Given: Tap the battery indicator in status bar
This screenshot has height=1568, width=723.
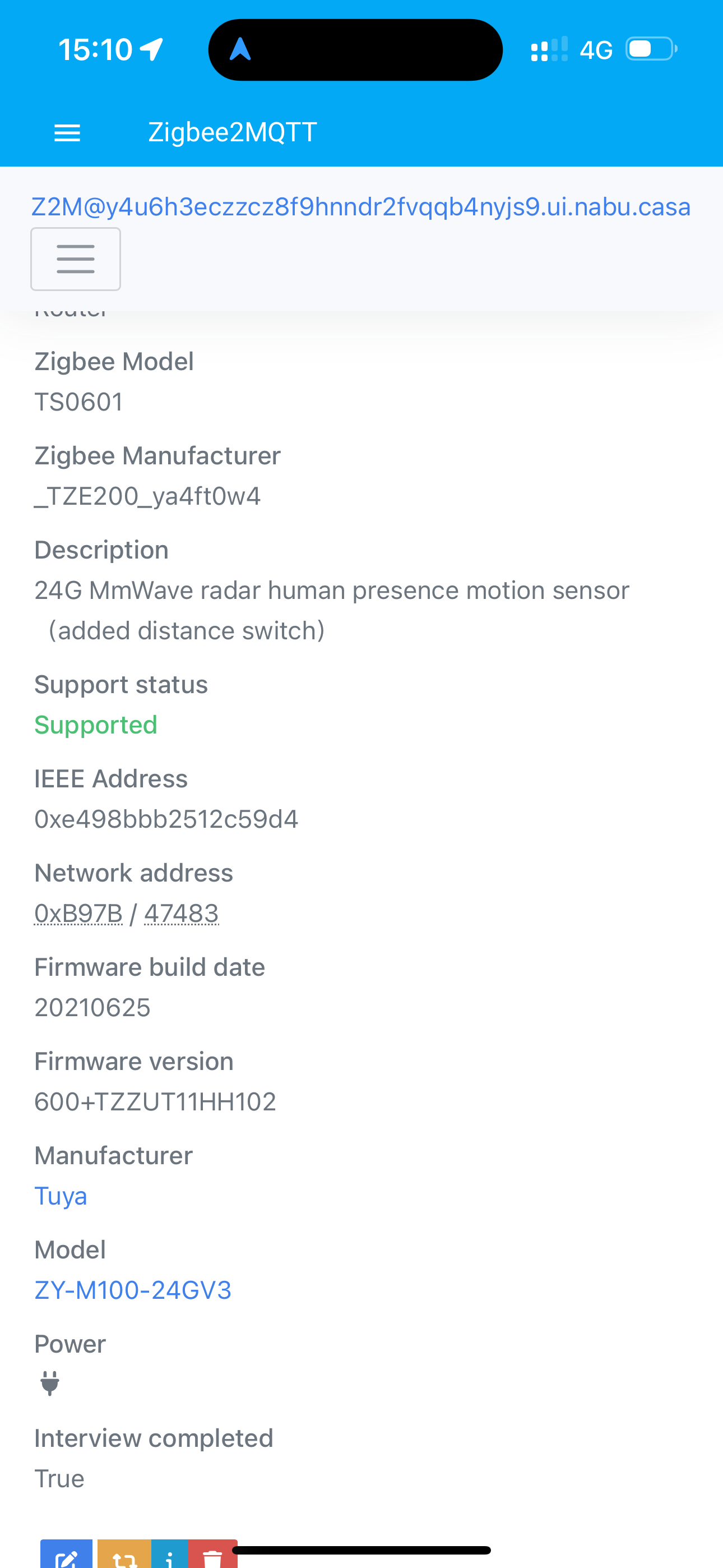Looking at the screenshot, I should click(x=652, y=49).
